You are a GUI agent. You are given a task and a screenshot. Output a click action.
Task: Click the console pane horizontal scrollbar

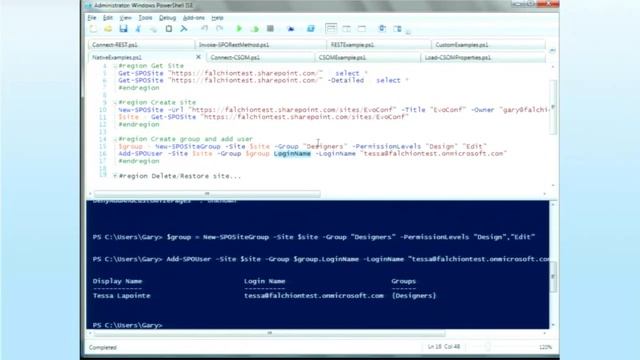click(x=270, y=333)
